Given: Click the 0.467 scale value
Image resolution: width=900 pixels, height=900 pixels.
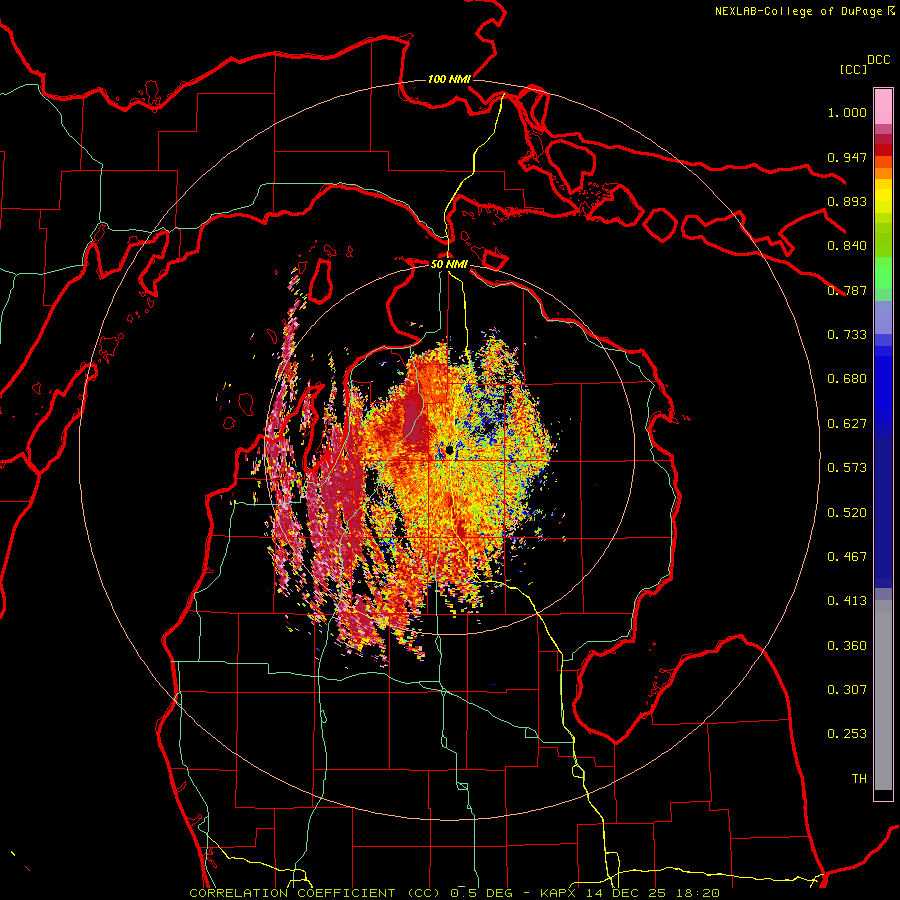Looking at the screenshot, I should point(847,557).
